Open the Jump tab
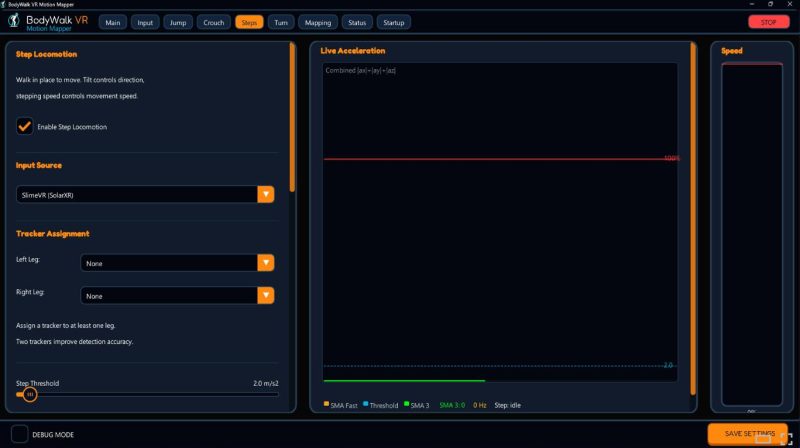Image resolution: width=800 pixels, height=448 pixels. 178,22
